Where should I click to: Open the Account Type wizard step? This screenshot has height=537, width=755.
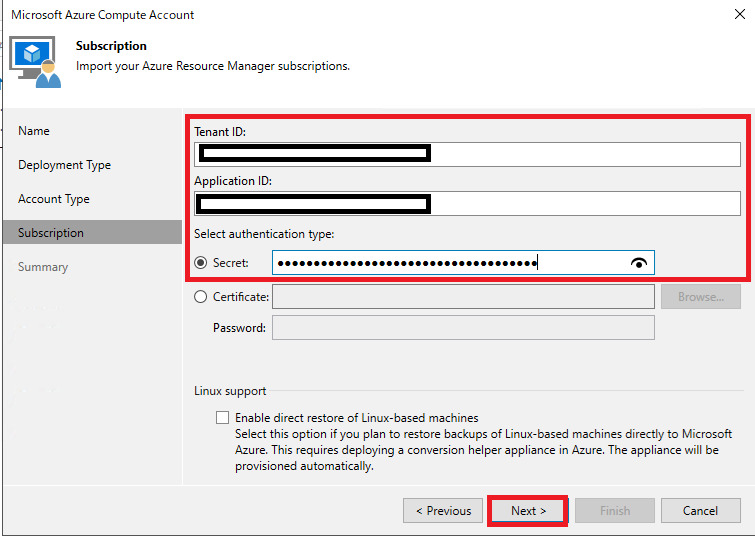click(54, 199)
